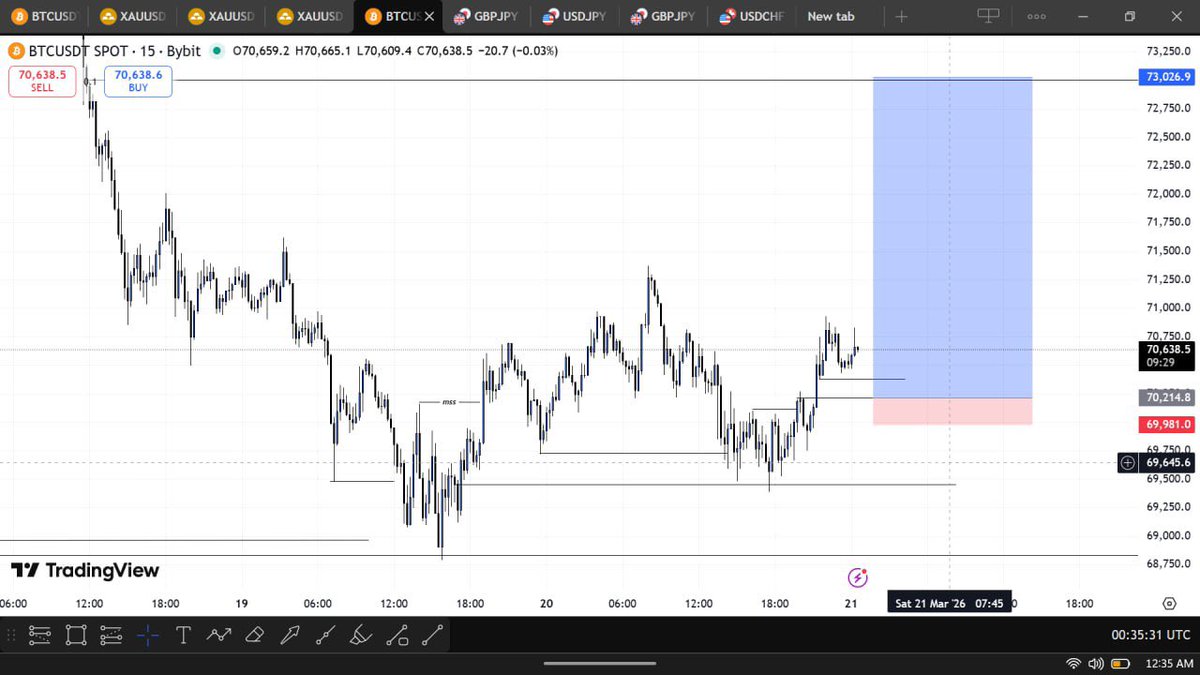
Task: Click the 0.1 quantity between Sell and Buy
Action: point(90,81)
